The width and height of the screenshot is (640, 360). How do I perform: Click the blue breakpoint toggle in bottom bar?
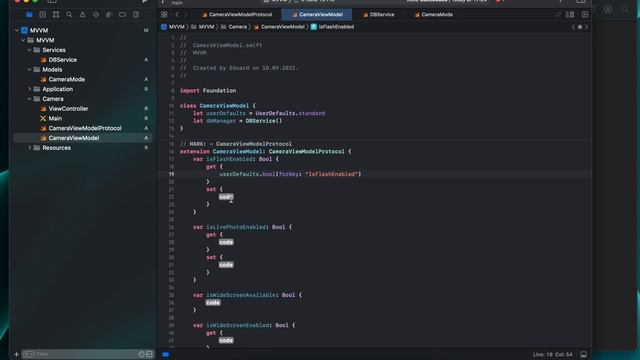pyautogui.click(x=165, y=354)
